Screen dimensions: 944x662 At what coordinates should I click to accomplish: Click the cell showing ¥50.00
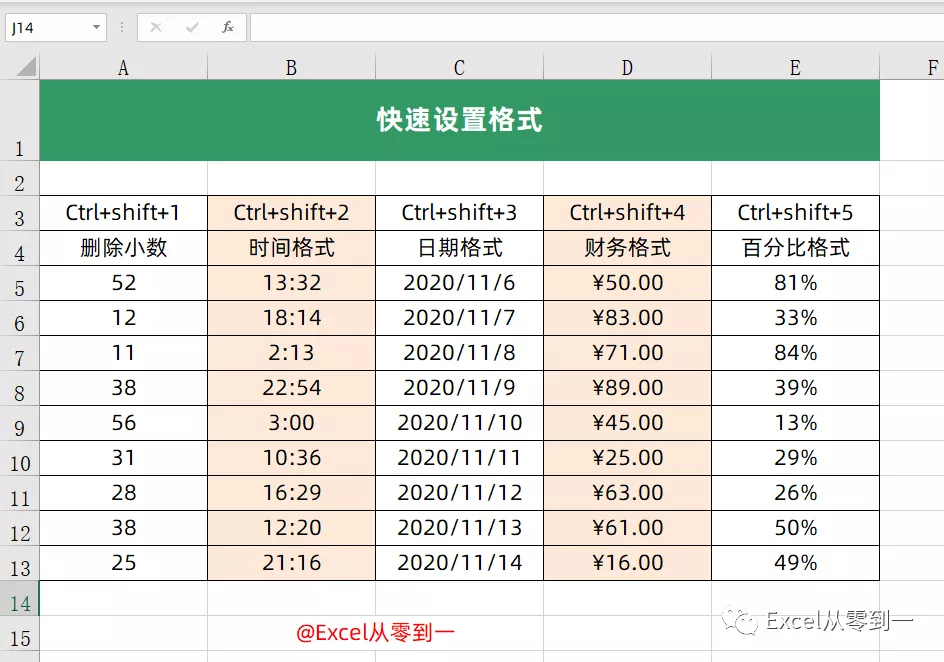(626, 283)
